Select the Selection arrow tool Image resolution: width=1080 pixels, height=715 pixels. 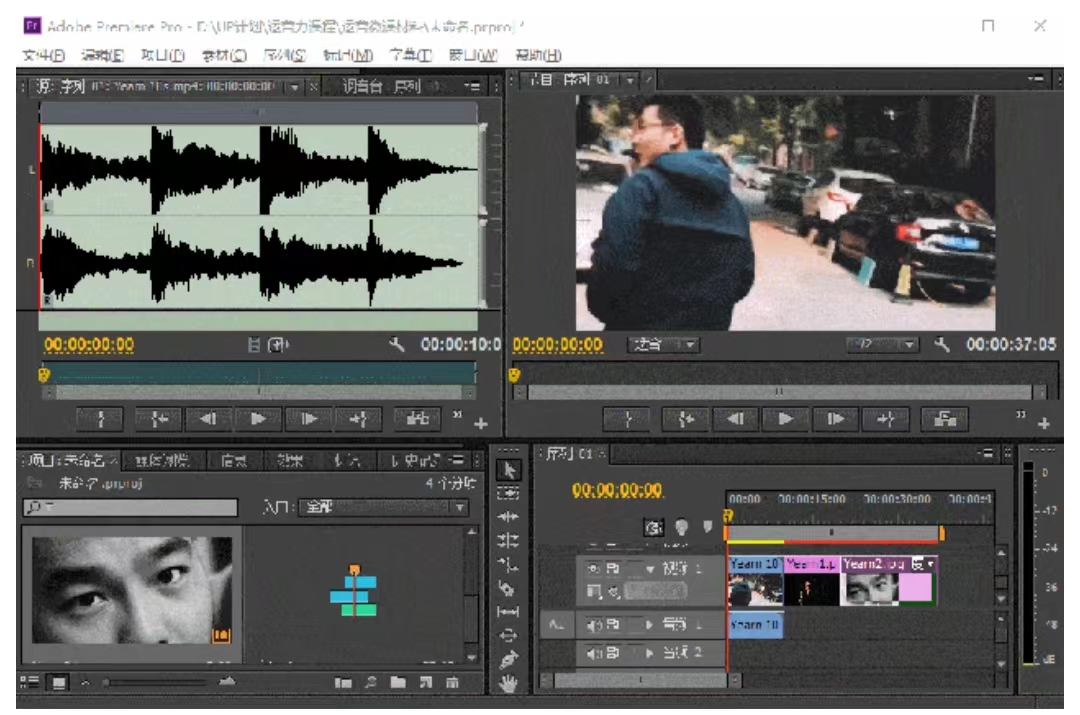point(508,469)
